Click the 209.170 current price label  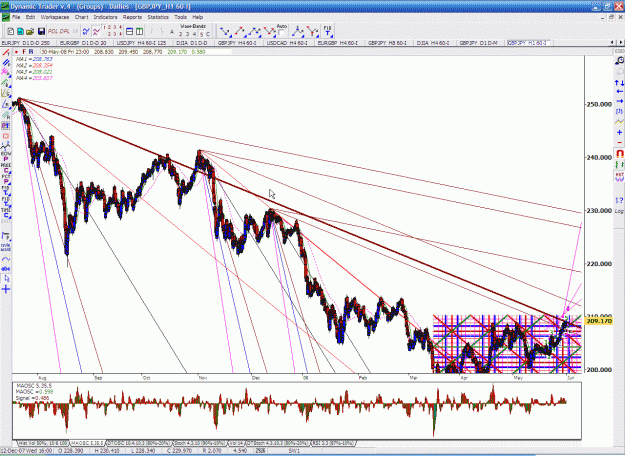click(599, 320)
